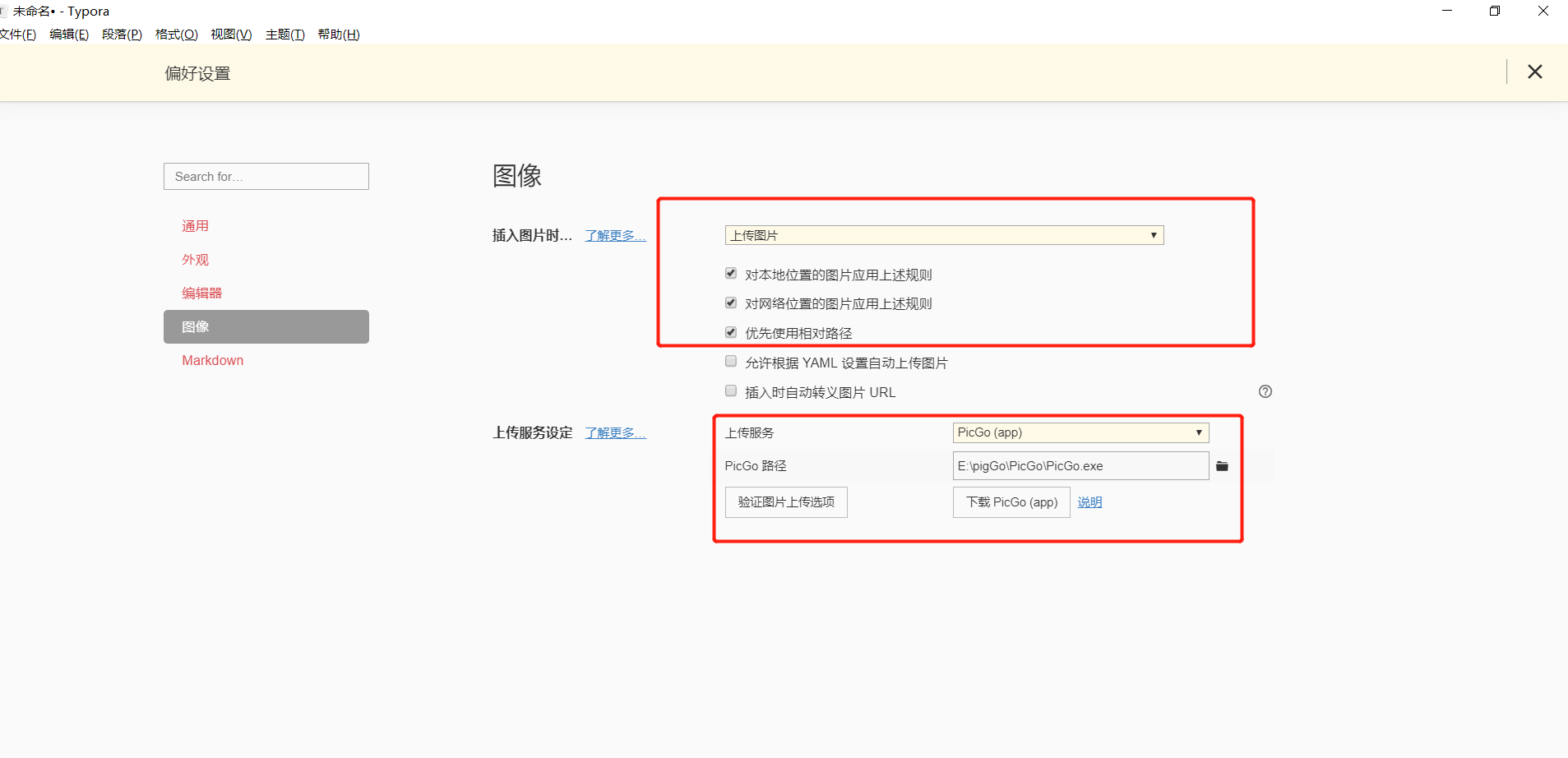Switch to the 通用 settings section
Viewport: 1568px width, 758px height.
(x=195, y=225)
